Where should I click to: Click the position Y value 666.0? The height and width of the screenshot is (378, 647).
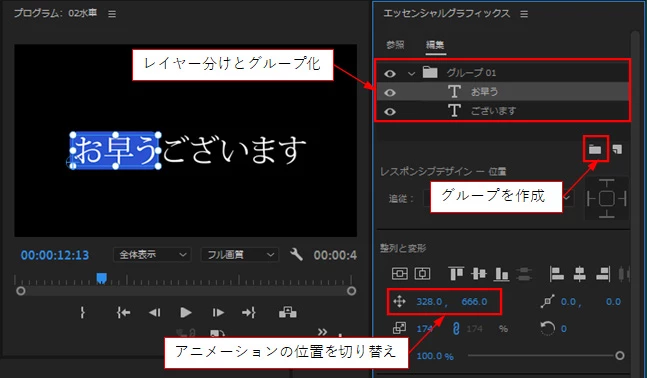click(x=474, y=302)
